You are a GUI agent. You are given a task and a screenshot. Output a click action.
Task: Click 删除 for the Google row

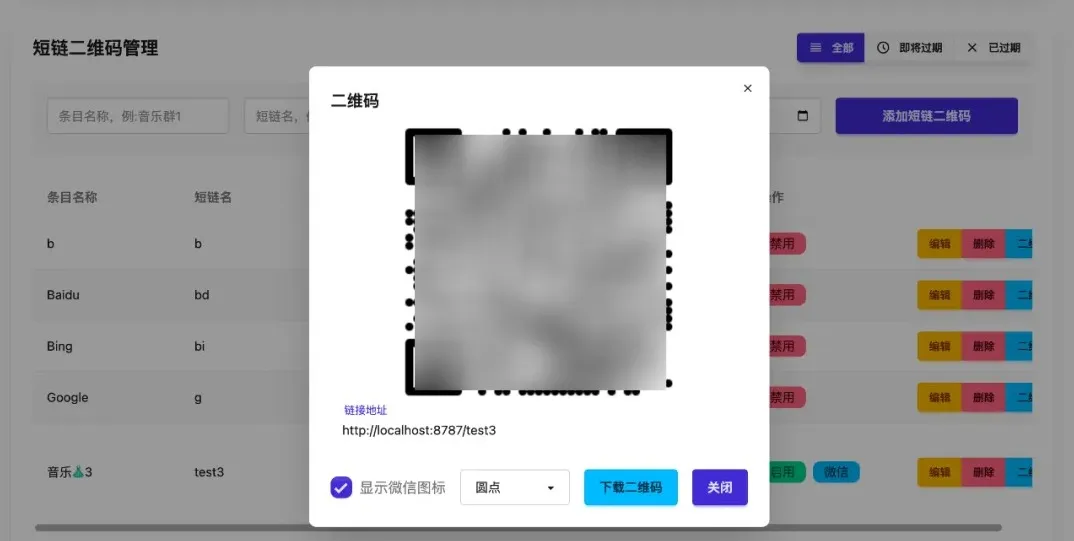click(x=983, y=397)
